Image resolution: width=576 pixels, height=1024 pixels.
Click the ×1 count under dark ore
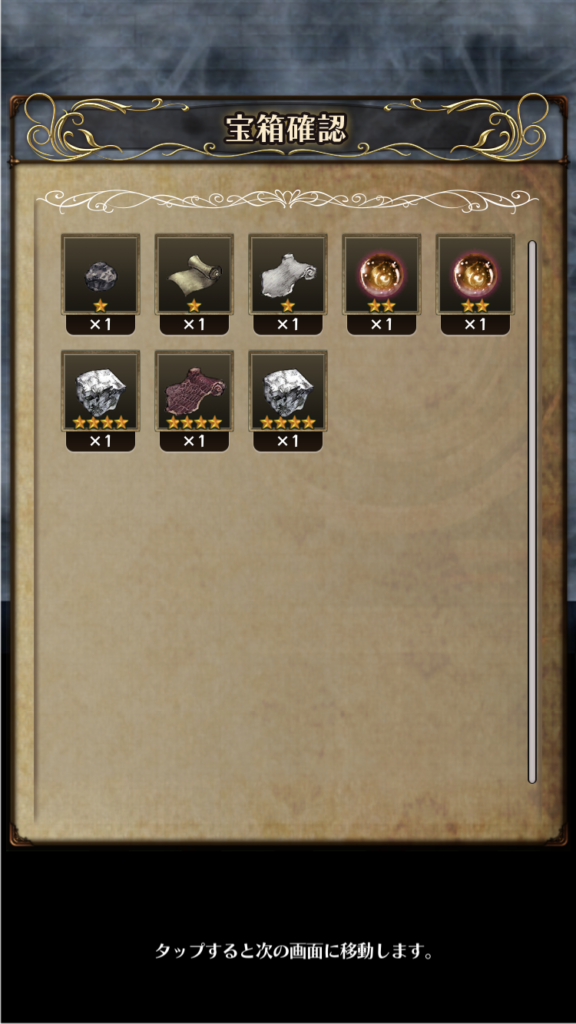(x=101, y=325)
